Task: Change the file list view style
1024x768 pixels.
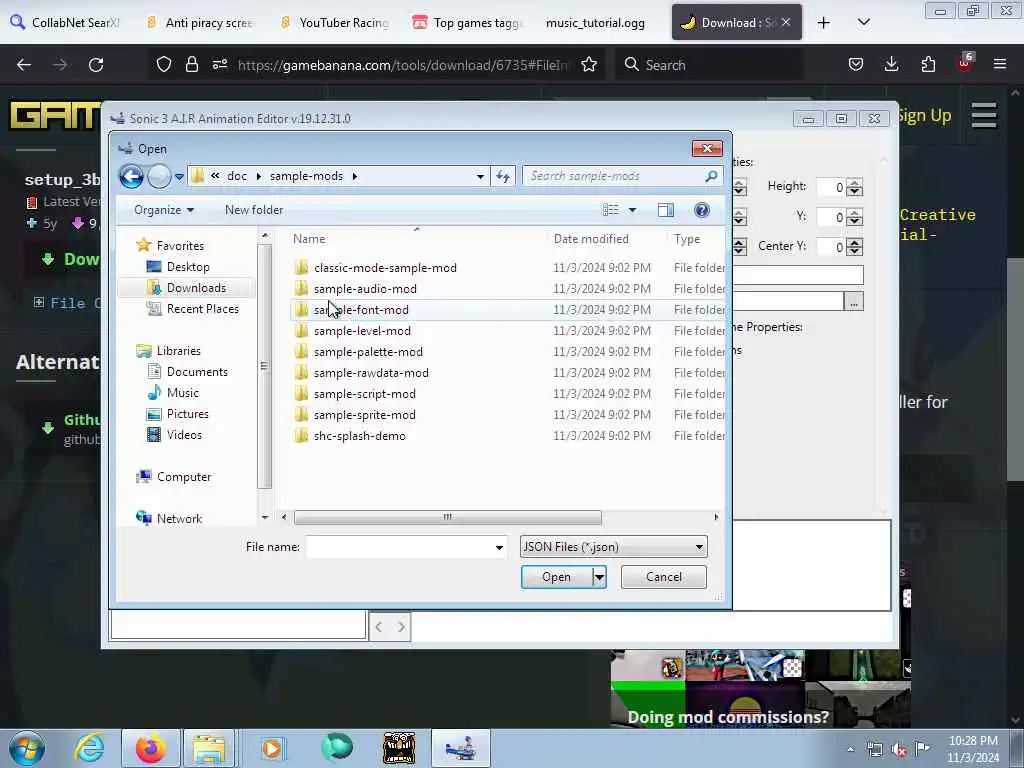Action: click(611, 210)
